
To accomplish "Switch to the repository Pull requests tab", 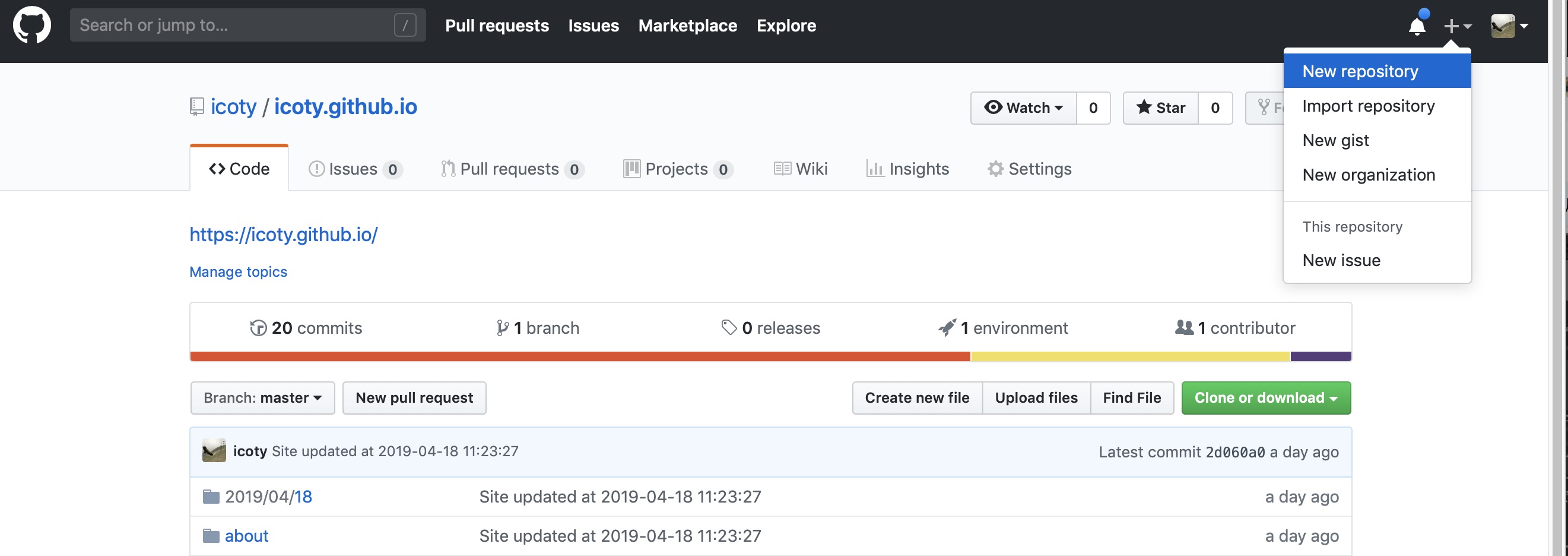I will coord(513,169).
